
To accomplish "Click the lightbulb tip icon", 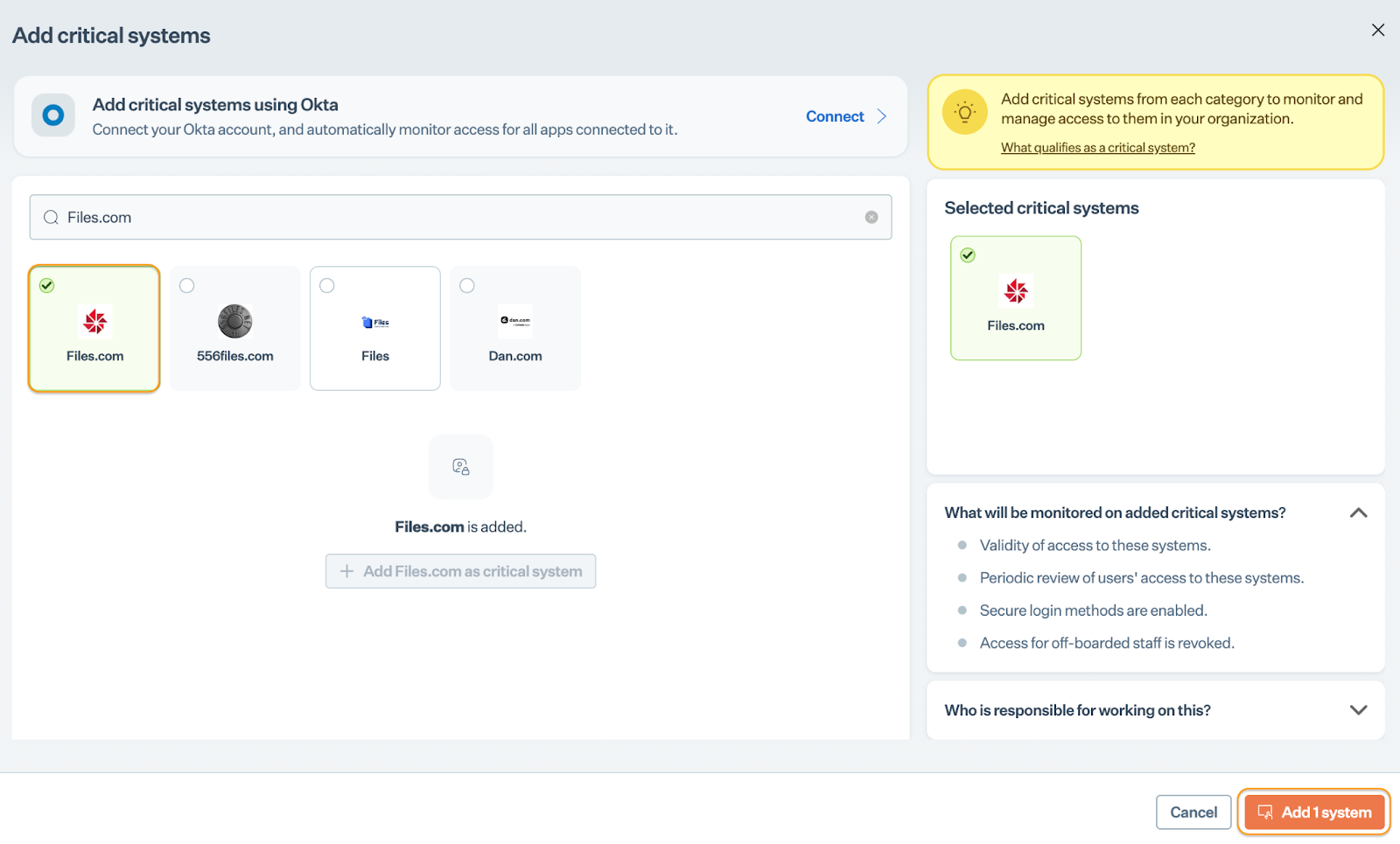I will pyautogui.click(x=965, y=112).
